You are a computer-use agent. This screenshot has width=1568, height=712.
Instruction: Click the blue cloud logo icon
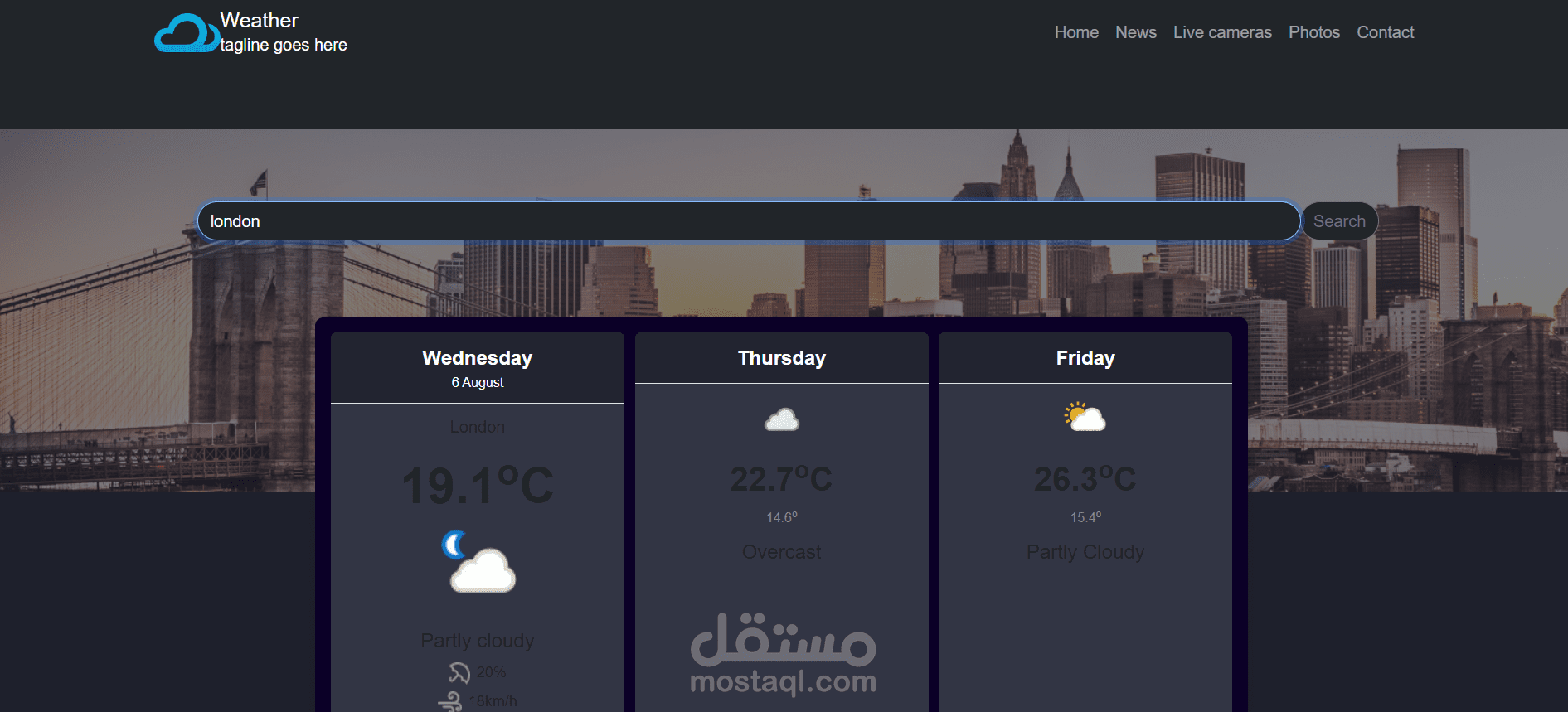pyautogui.click(x=187, y=33)
